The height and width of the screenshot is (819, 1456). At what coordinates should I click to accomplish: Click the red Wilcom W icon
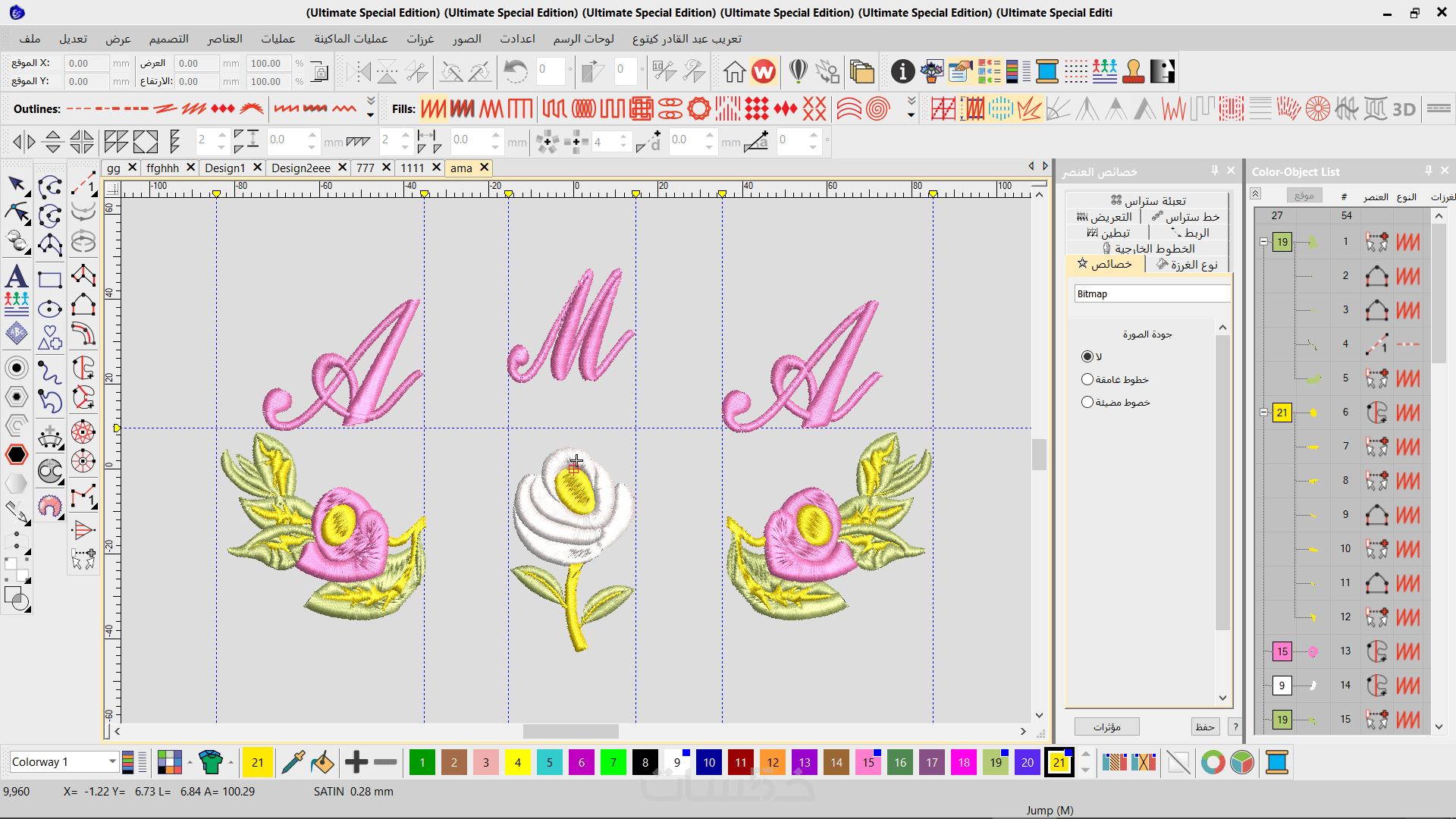pos(764,72)
